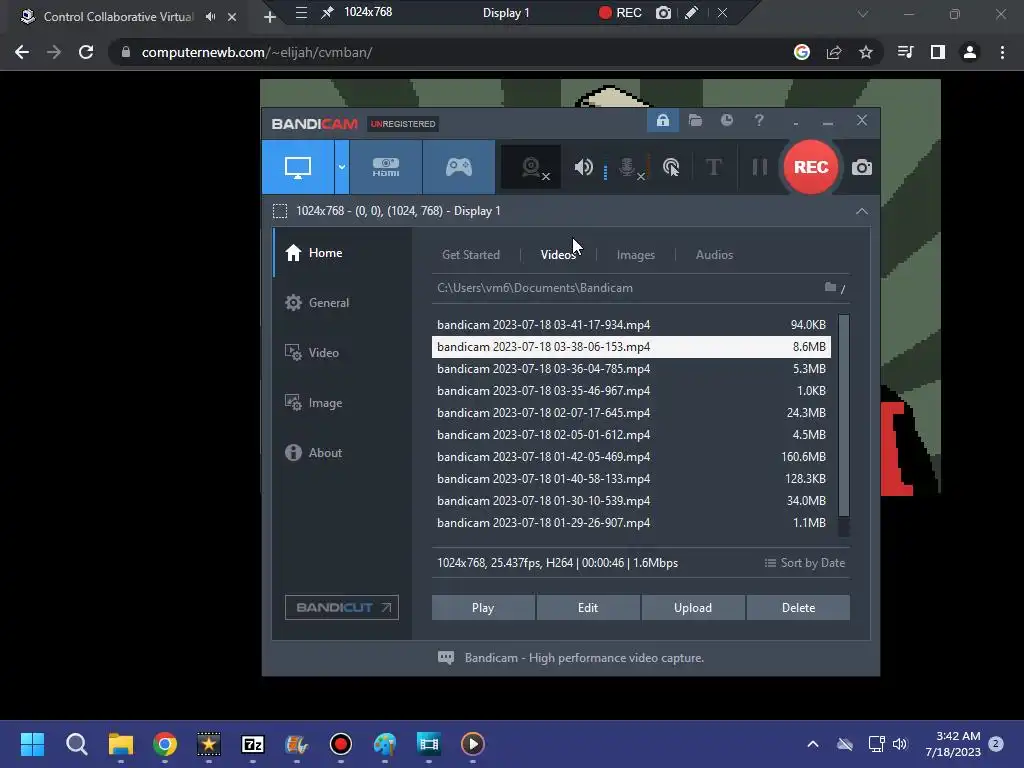Select bandicam 2023-07-18 03-36-04-785.mp4

click(x=631, y=369)
